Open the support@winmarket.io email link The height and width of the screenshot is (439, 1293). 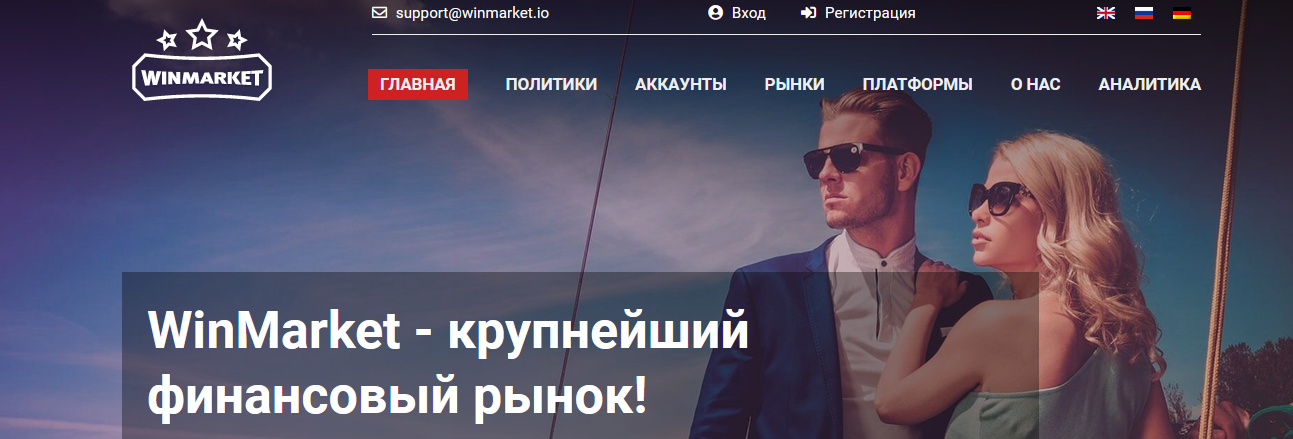[x=472, y=13]
